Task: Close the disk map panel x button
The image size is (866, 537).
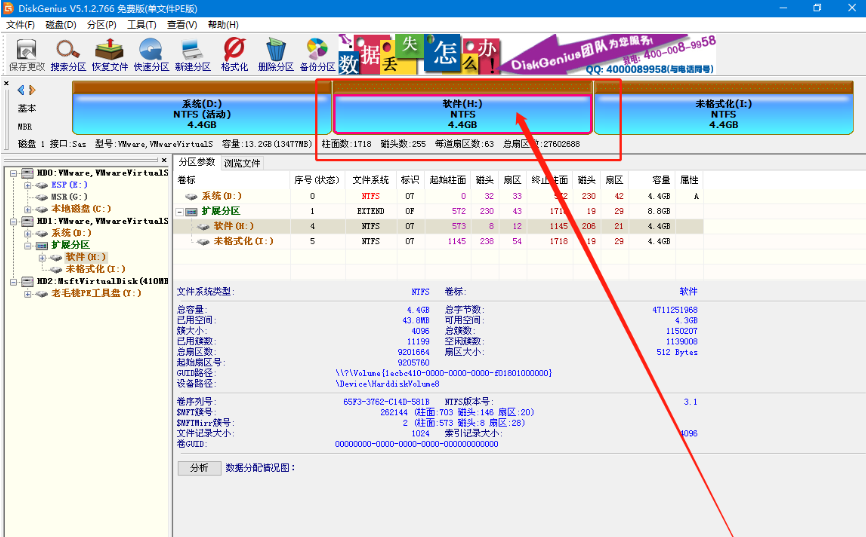Action: [6, 83]
